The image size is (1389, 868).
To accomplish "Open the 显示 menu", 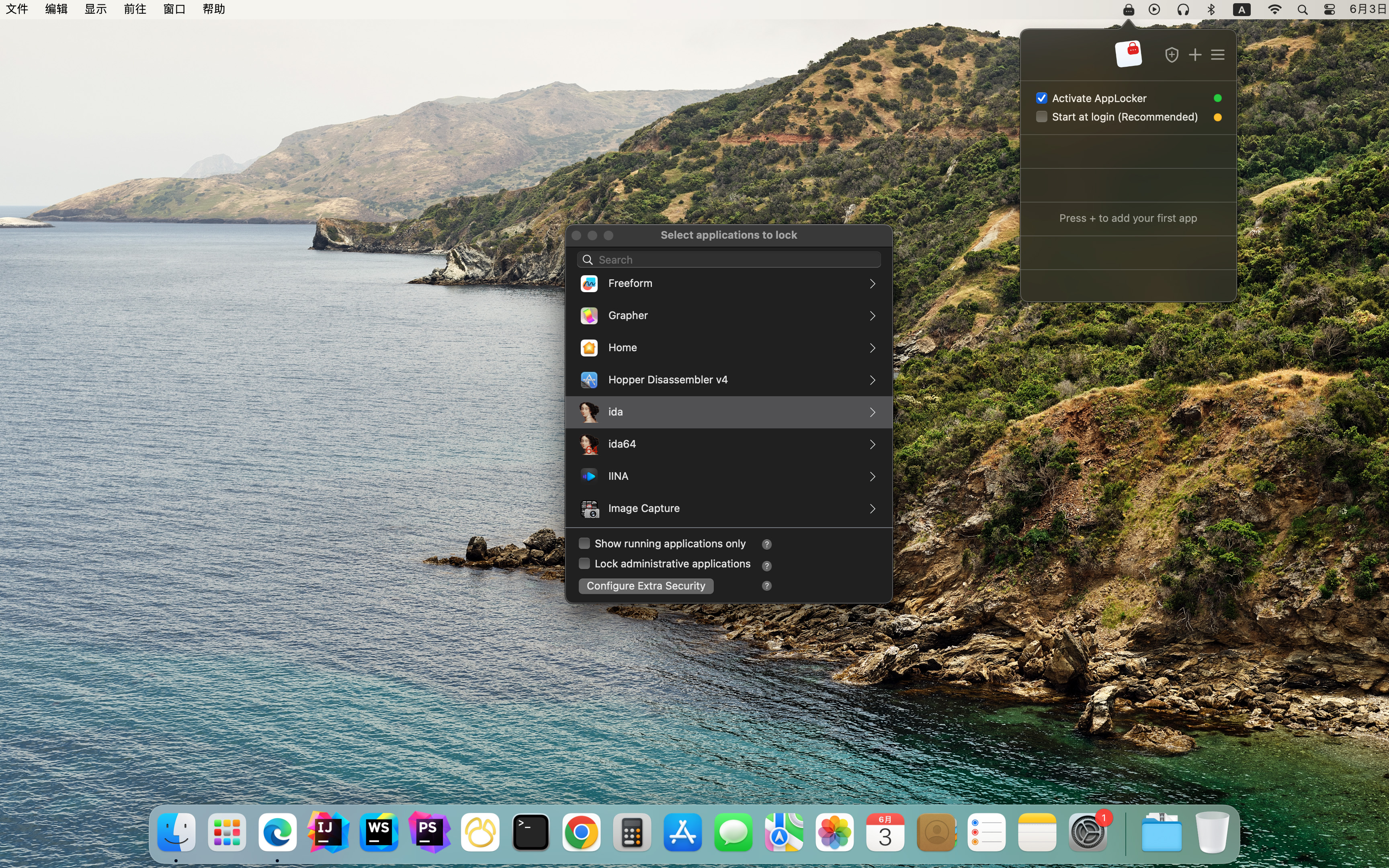I will [x=95, y=9].
